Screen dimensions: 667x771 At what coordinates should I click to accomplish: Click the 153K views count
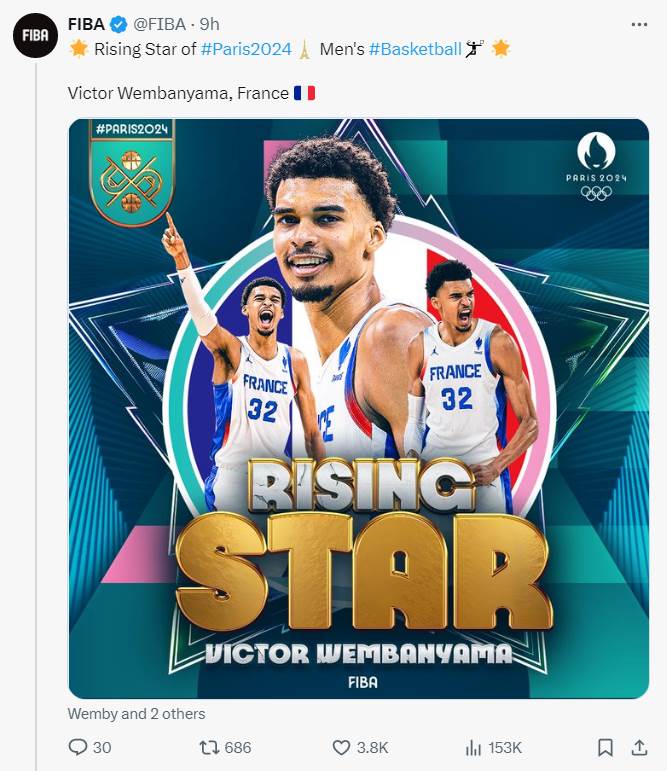pyautogui.click(x=505, y=748)
